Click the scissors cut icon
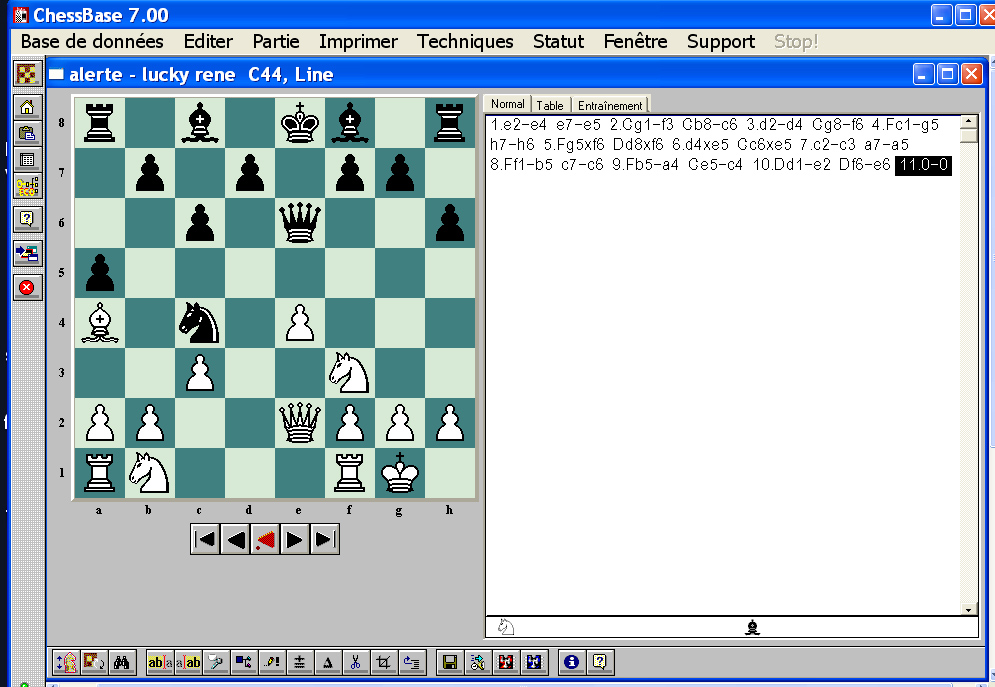This screenshot has width=995, height=687. point(355,662)
